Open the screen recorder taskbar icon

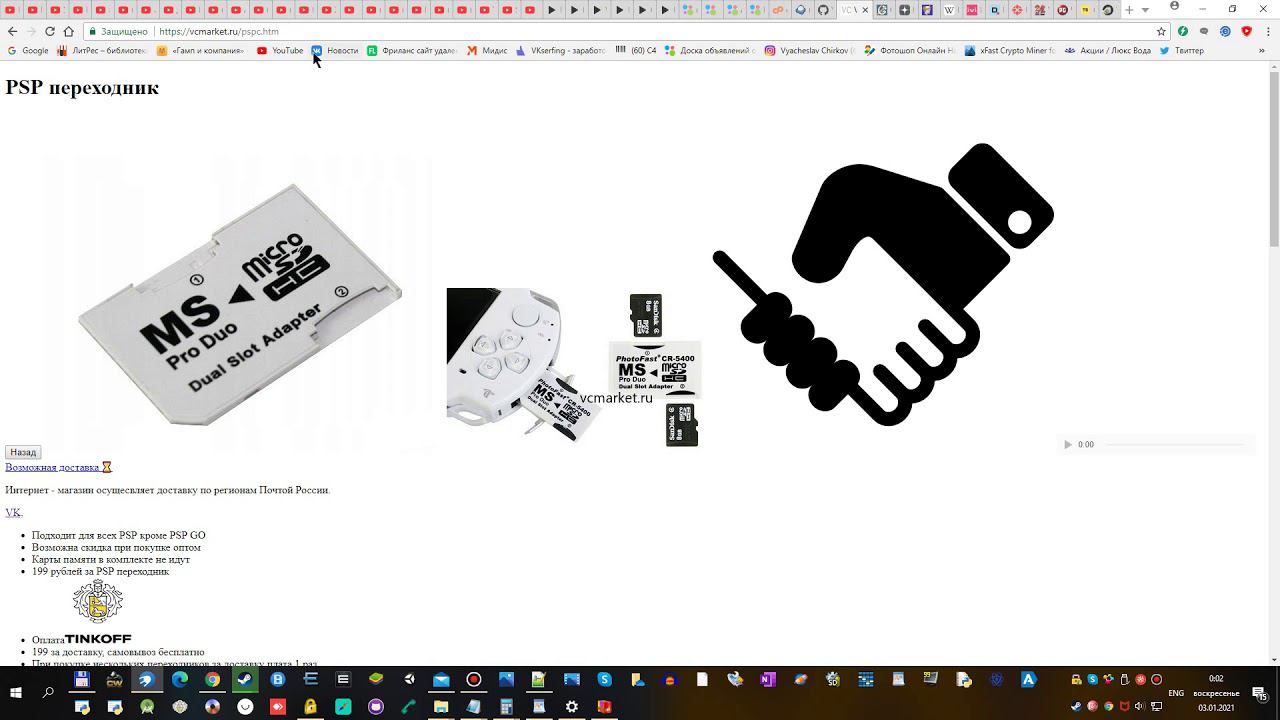[473, 679]
